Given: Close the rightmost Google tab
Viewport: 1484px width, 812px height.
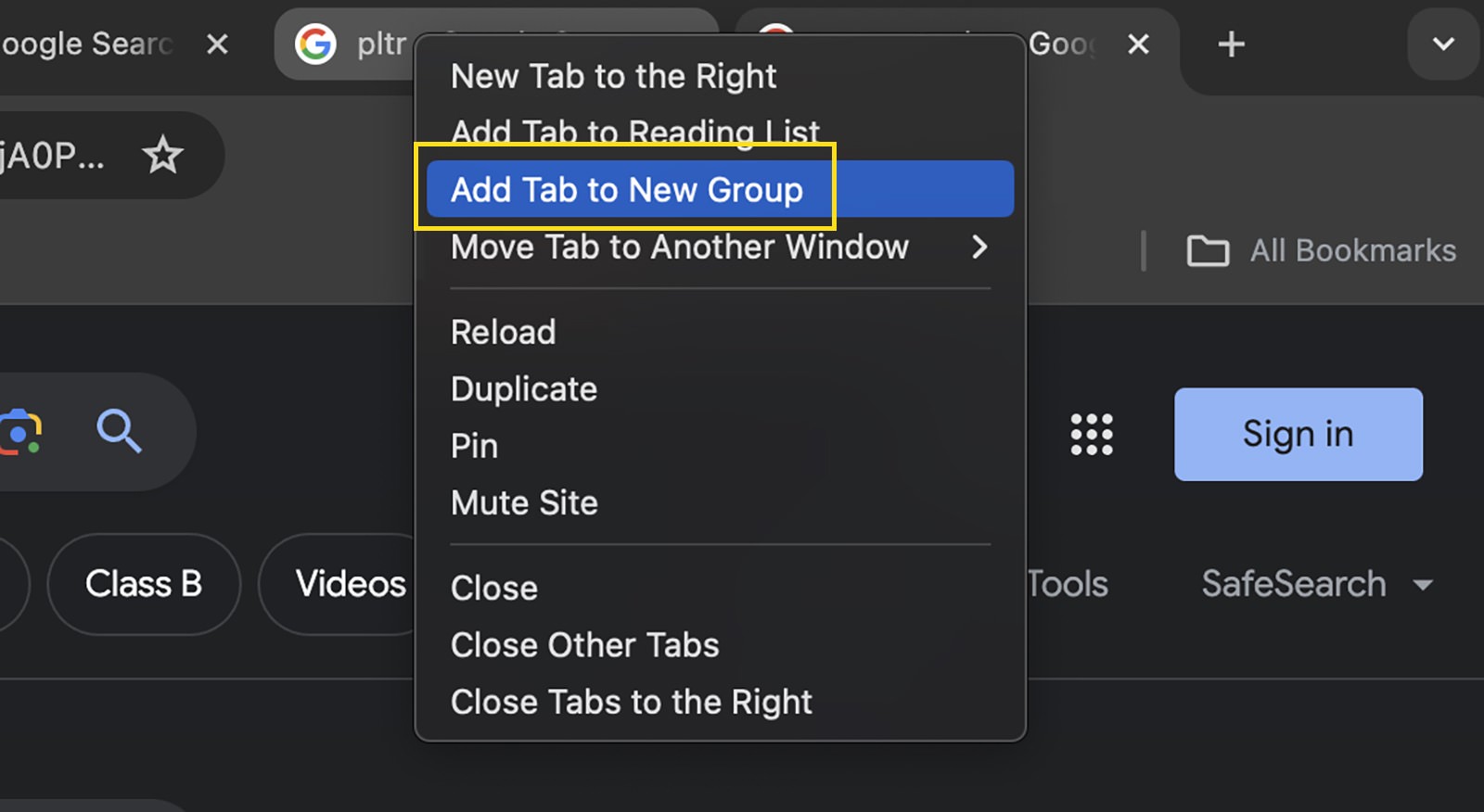Looking at the screenshot, I should point(1139,44).
